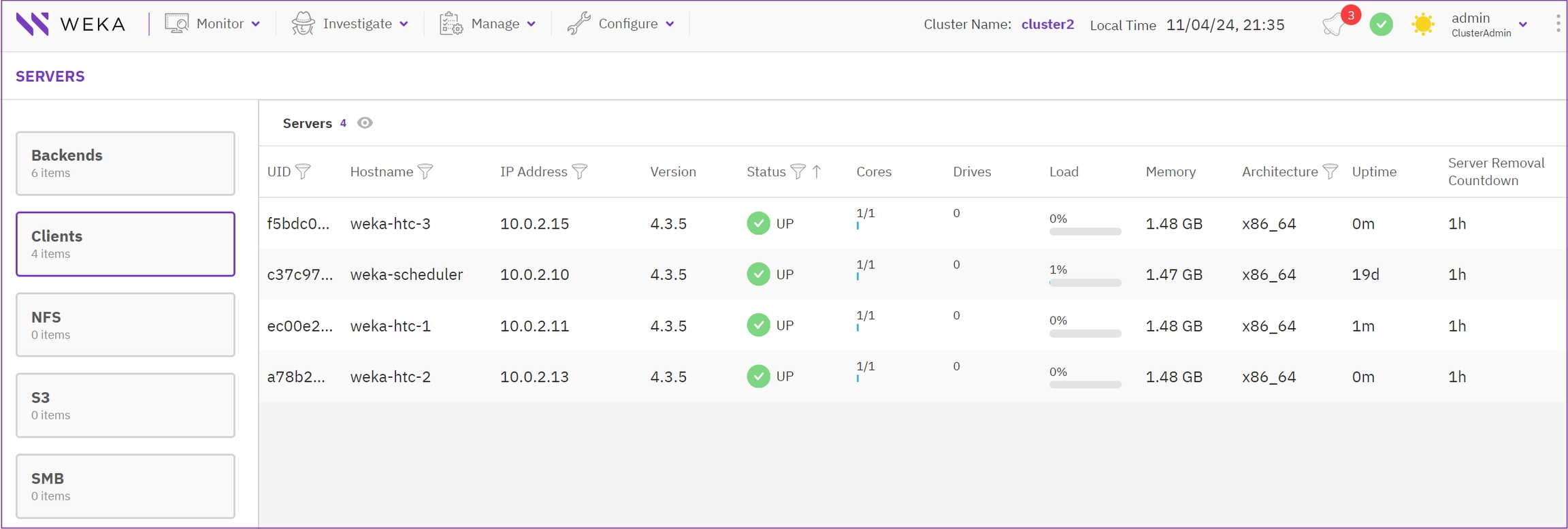The height and width of the screenshot is (529, 1568).
Task: Open the Investigate dropdown menu
Action: click(x=350, y=24)
